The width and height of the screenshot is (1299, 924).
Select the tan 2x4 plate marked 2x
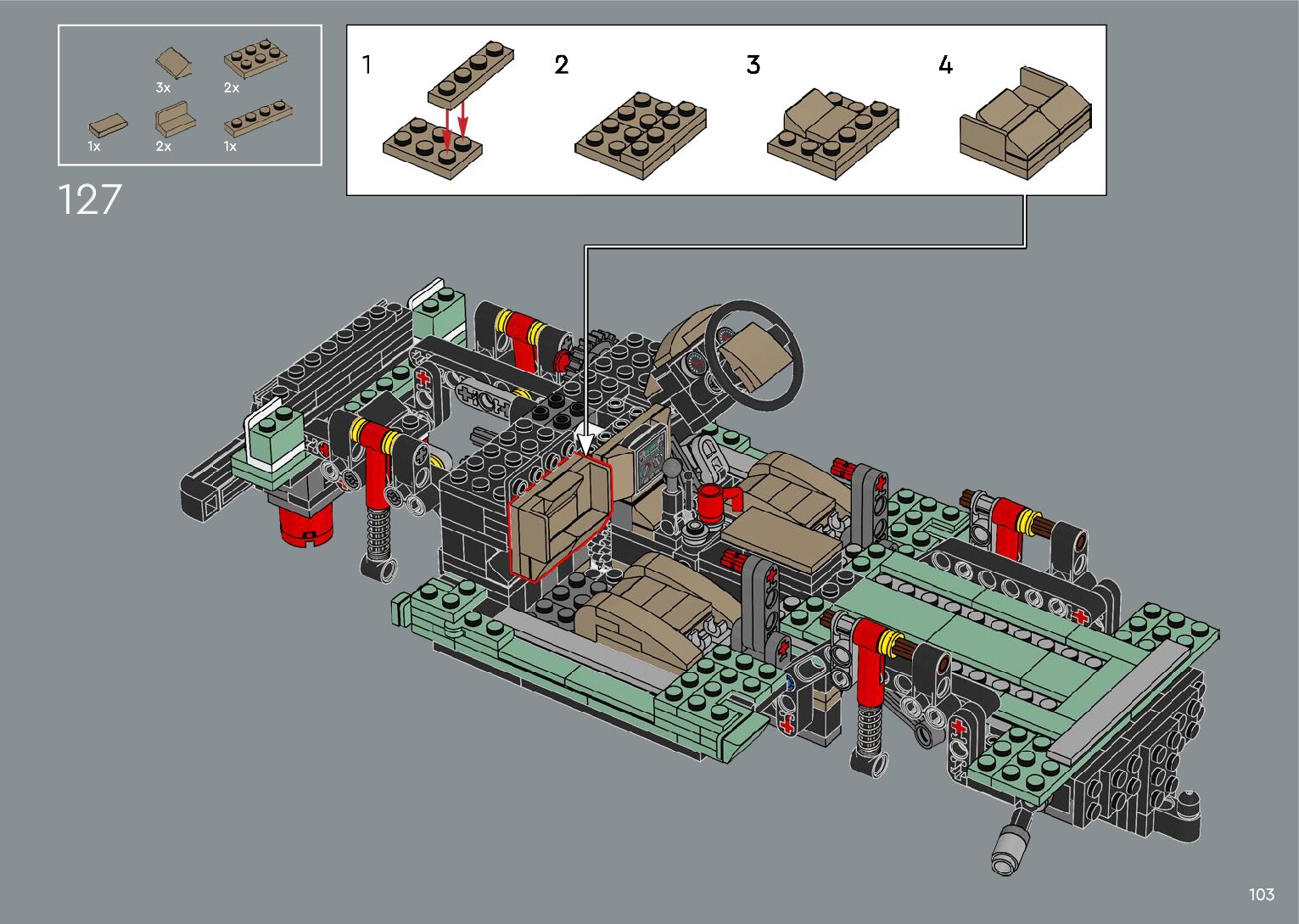point(255,60)
